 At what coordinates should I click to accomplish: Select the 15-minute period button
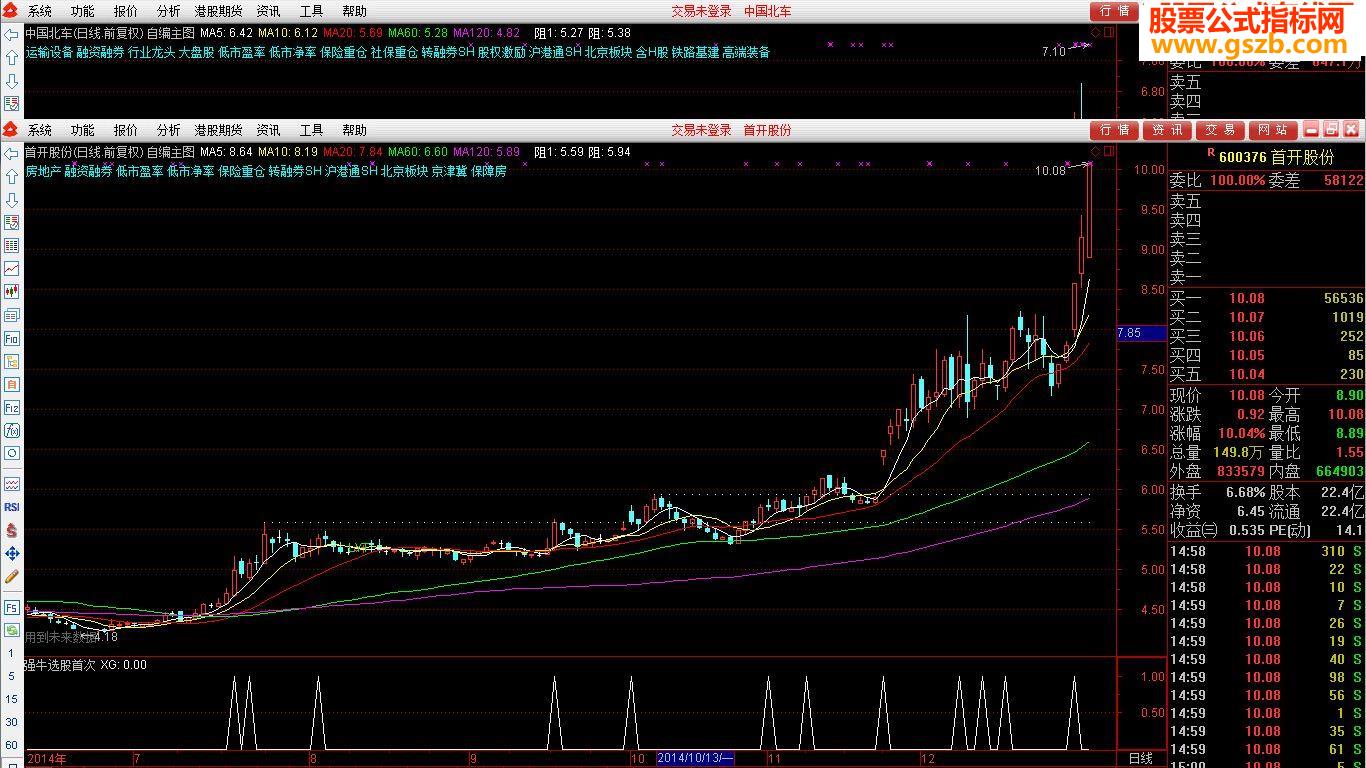point(11,699)
